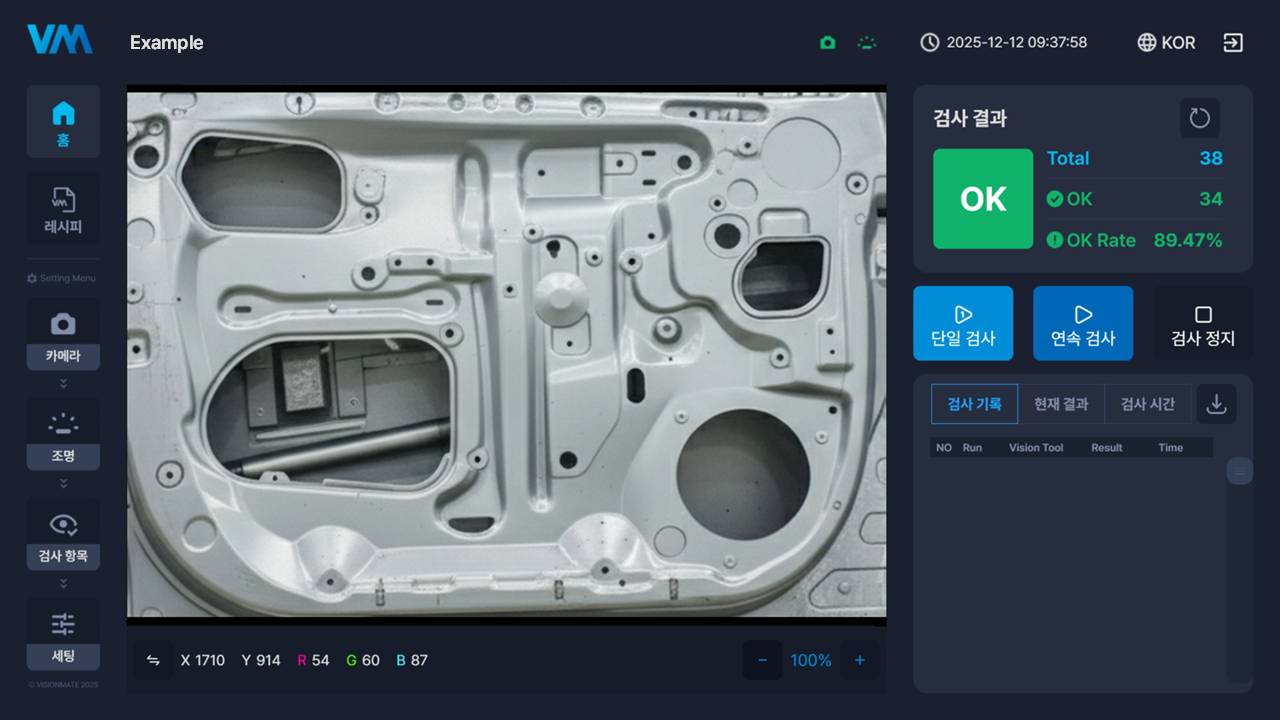Open Inspection Items (검사 항목) page
The image size is (1280, 720).
pyautogui.click(x=63, y=534)
